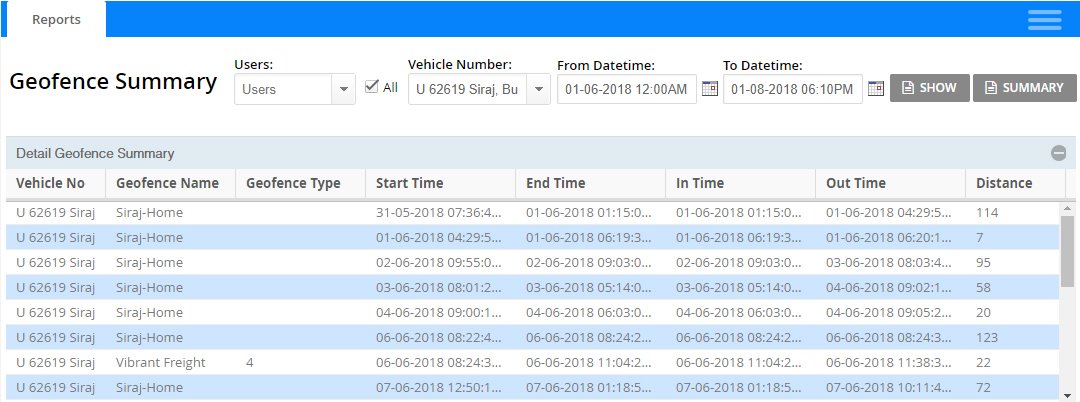Select the Vibrant Freight geofence row

(x=161, y=362)
